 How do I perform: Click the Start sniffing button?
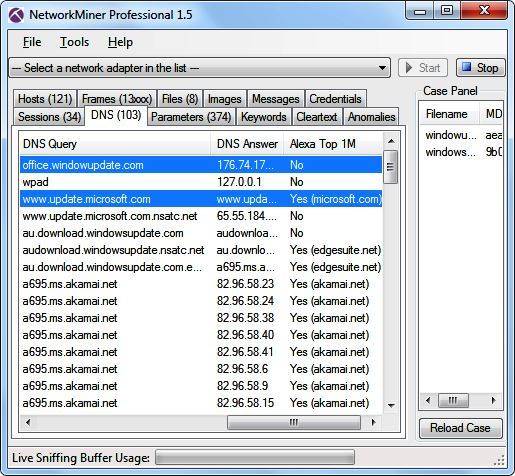pyautogui.click(x=423, y=68)
